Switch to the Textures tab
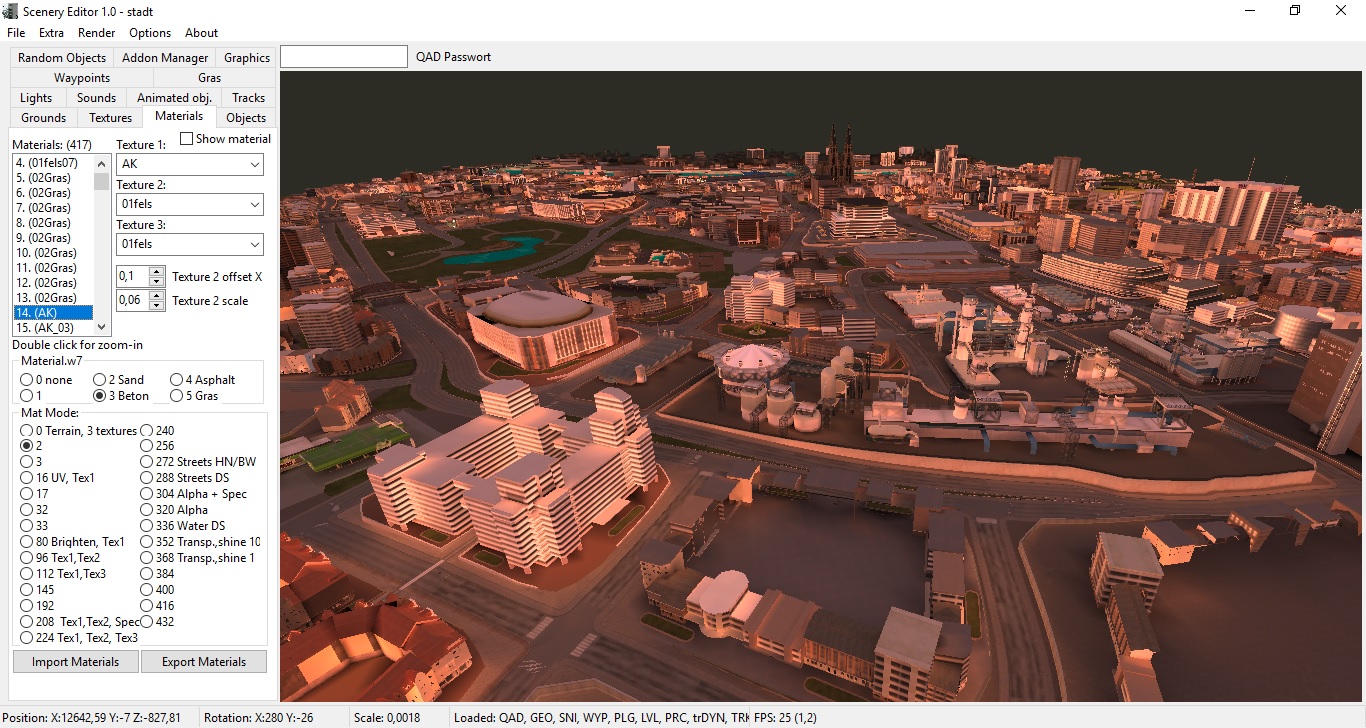Image resolution: width=1366 pixels, height=728 pixels. 110,118
